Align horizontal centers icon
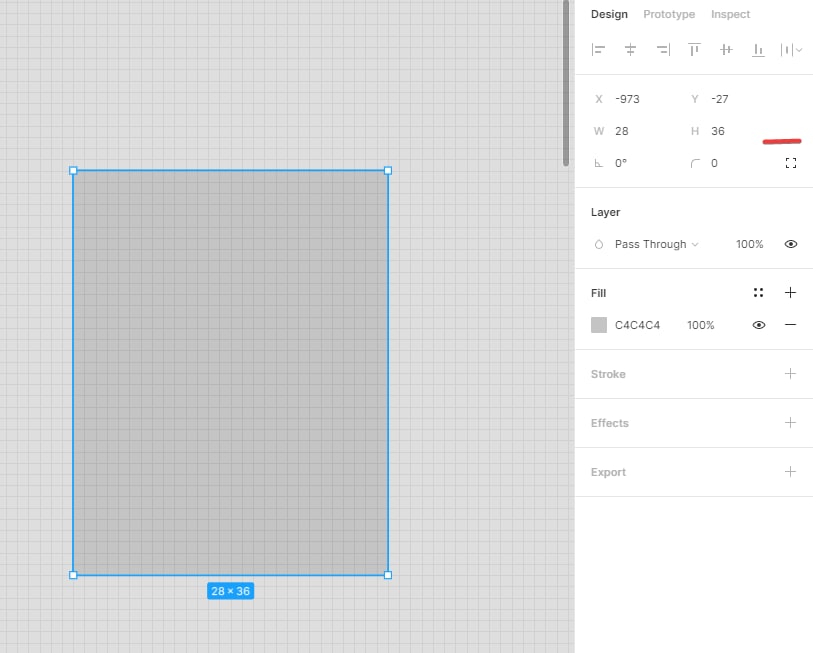The height and width of the screenshot is (653, 813). pos(630,50)
